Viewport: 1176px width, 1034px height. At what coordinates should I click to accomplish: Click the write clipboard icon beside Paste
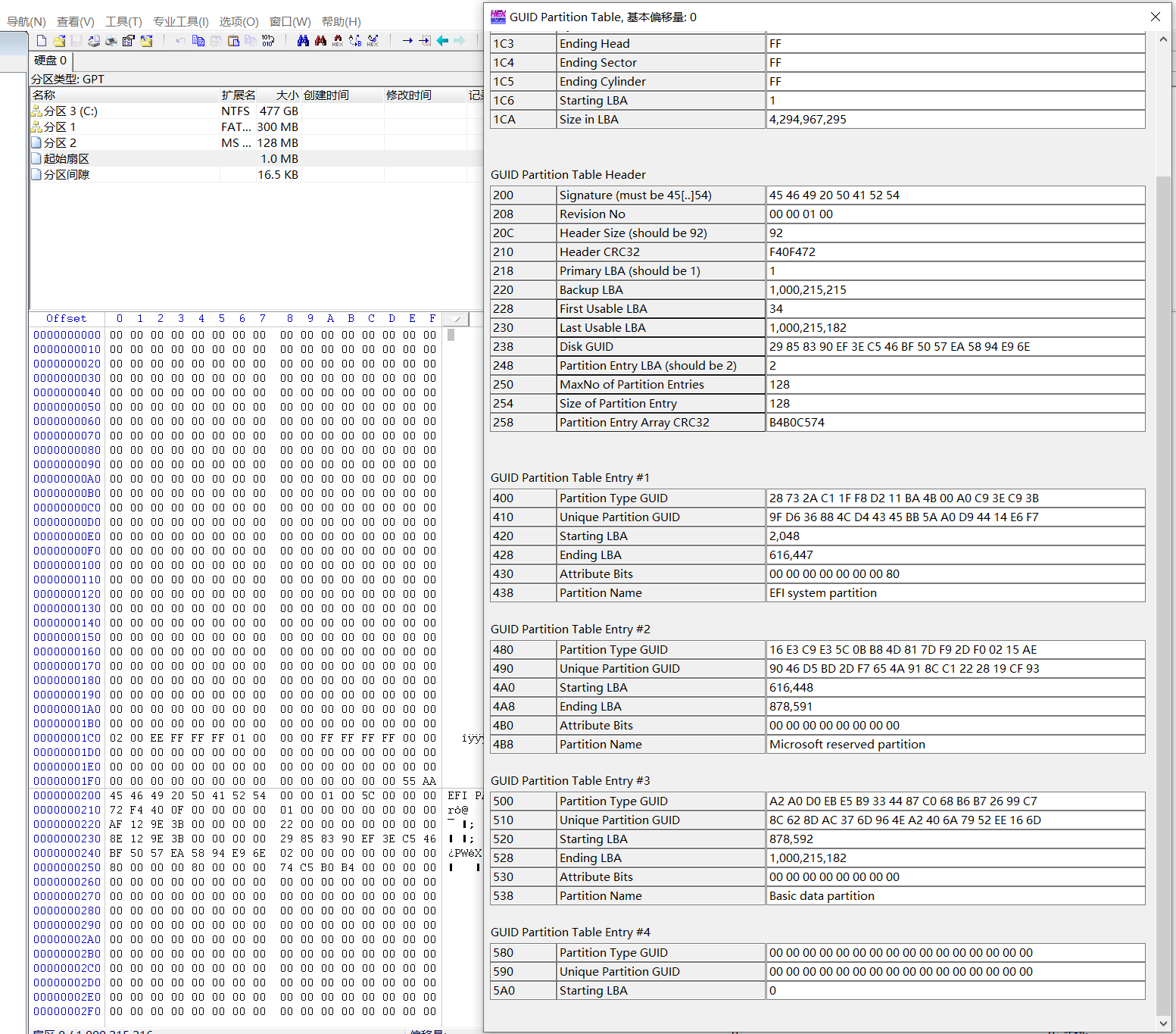251,40
